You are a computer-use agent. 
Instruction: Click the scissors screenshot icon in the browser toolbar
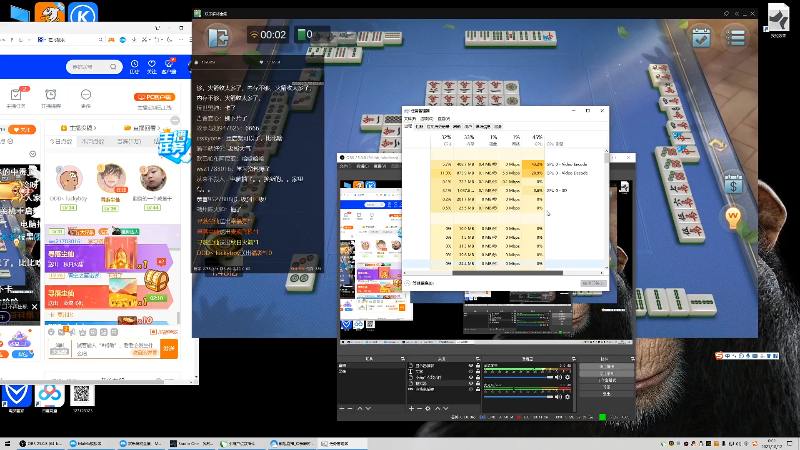[x=145, y=39]
